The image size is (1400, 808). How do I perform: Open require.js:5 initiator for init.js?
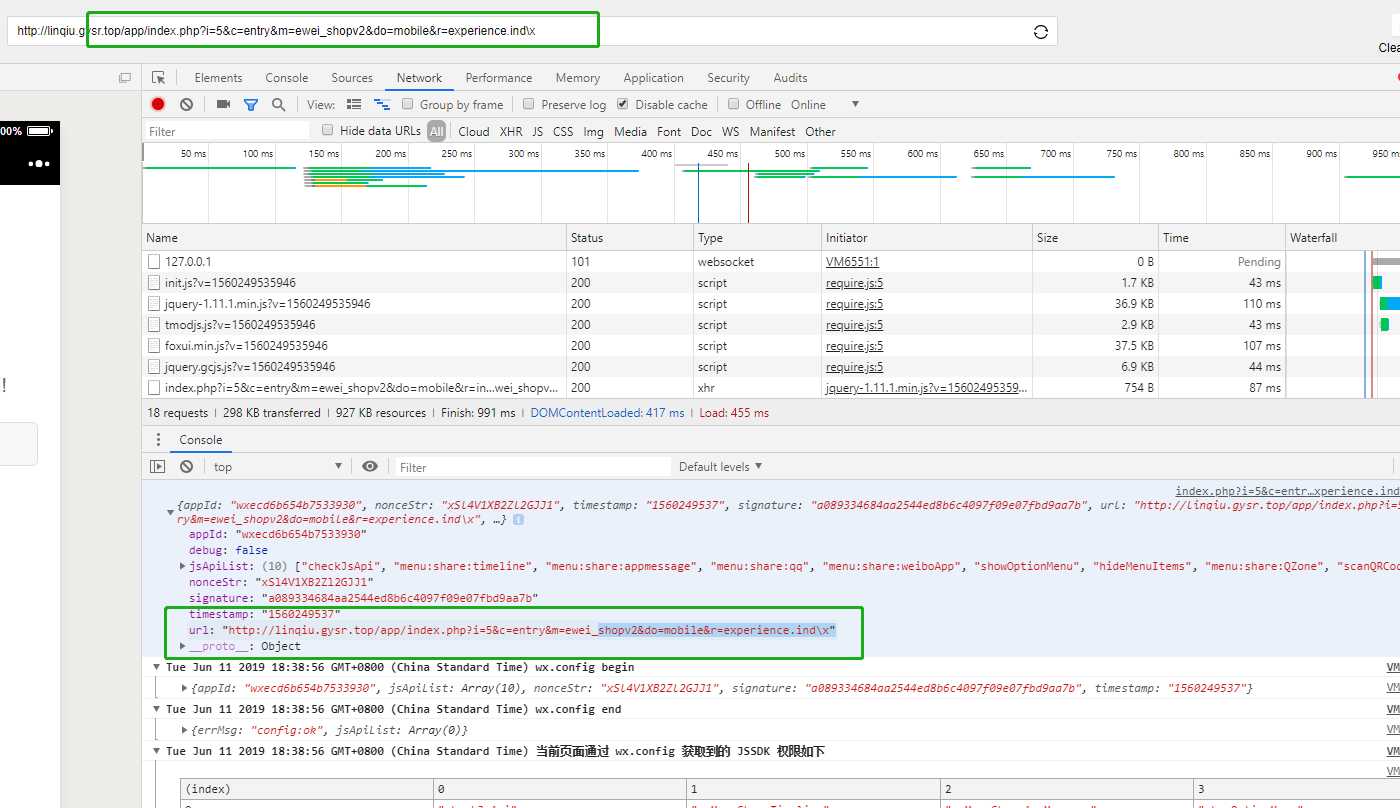pos(854,283)
